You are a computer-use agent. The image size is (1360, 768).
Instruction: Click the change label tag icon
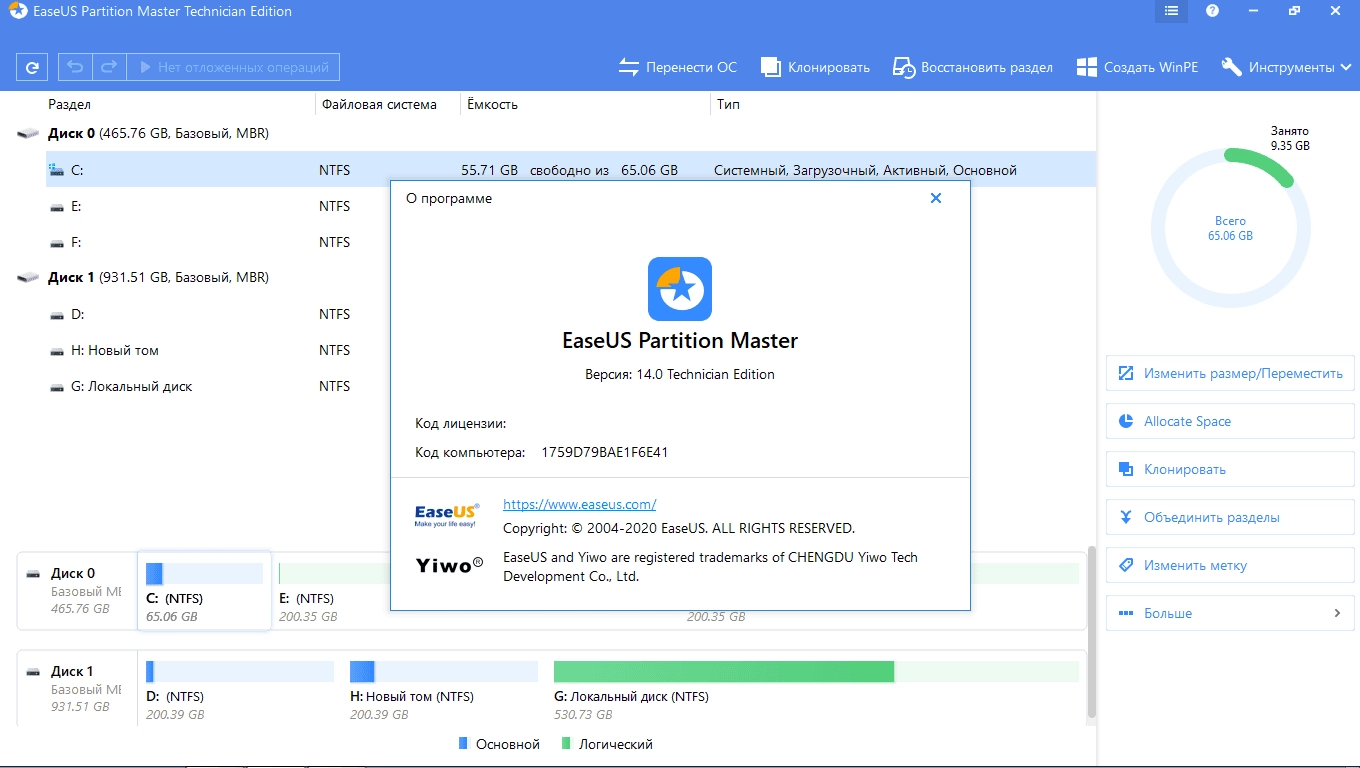point(1125,565)
